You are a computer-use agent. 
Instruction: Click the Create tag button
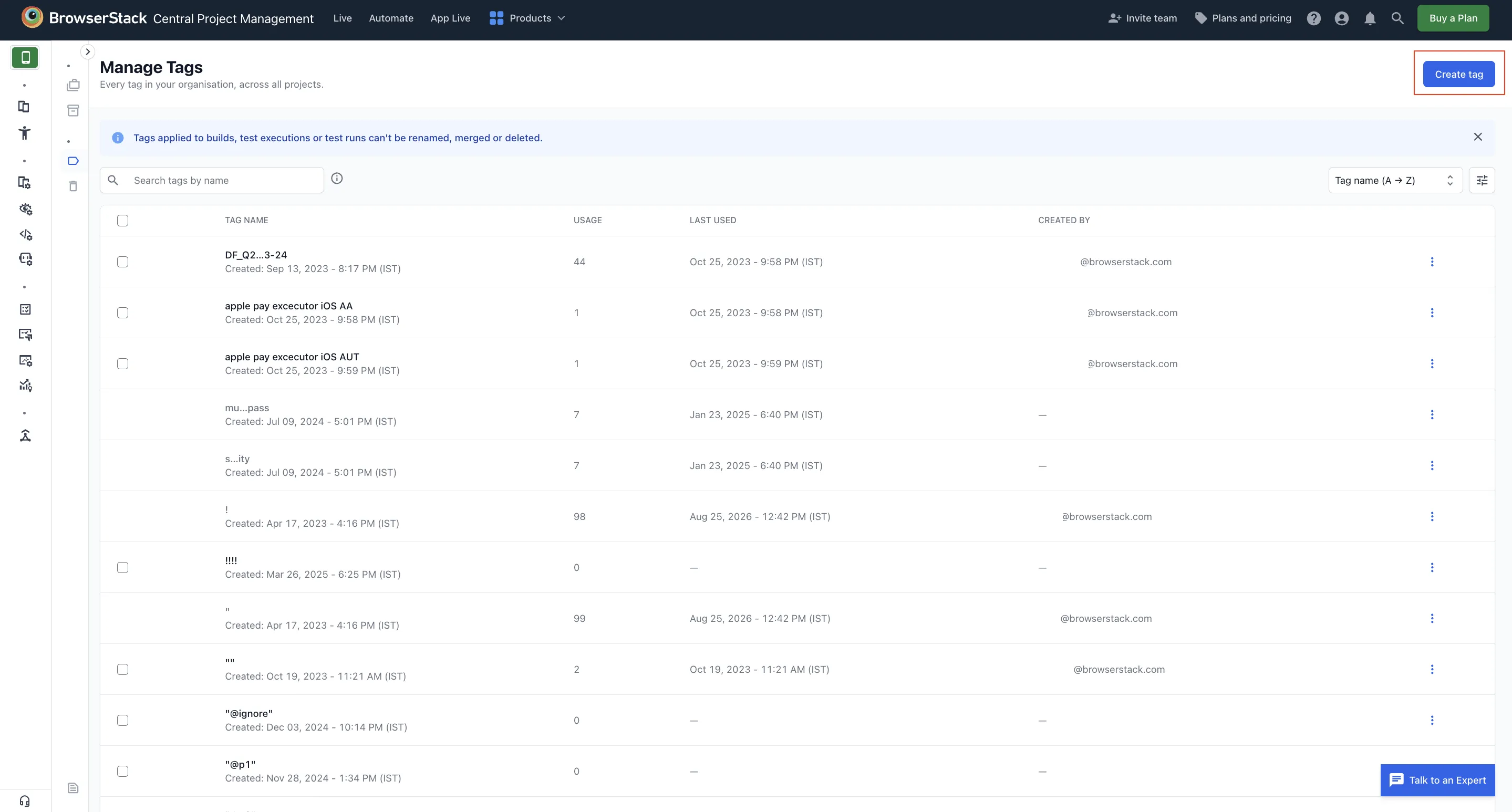tap(1458, 74)
